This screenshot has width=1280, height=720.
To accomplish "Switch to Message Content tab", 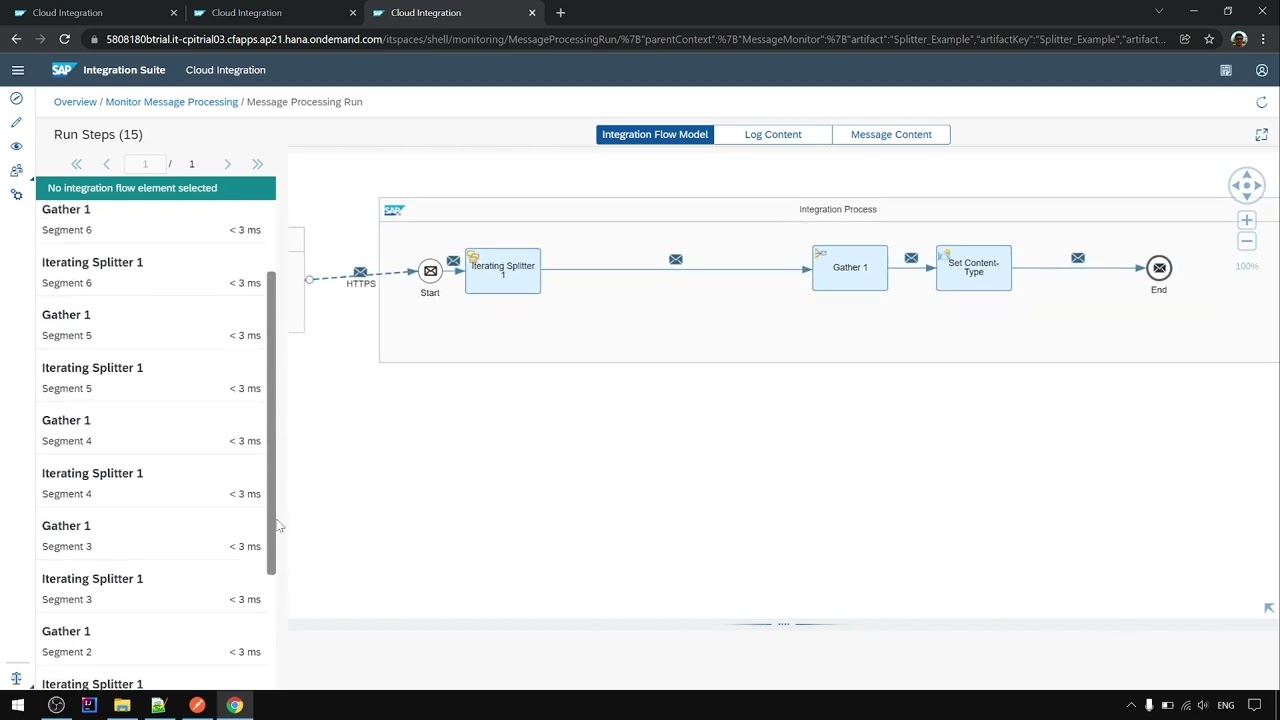I will (891, 134).
